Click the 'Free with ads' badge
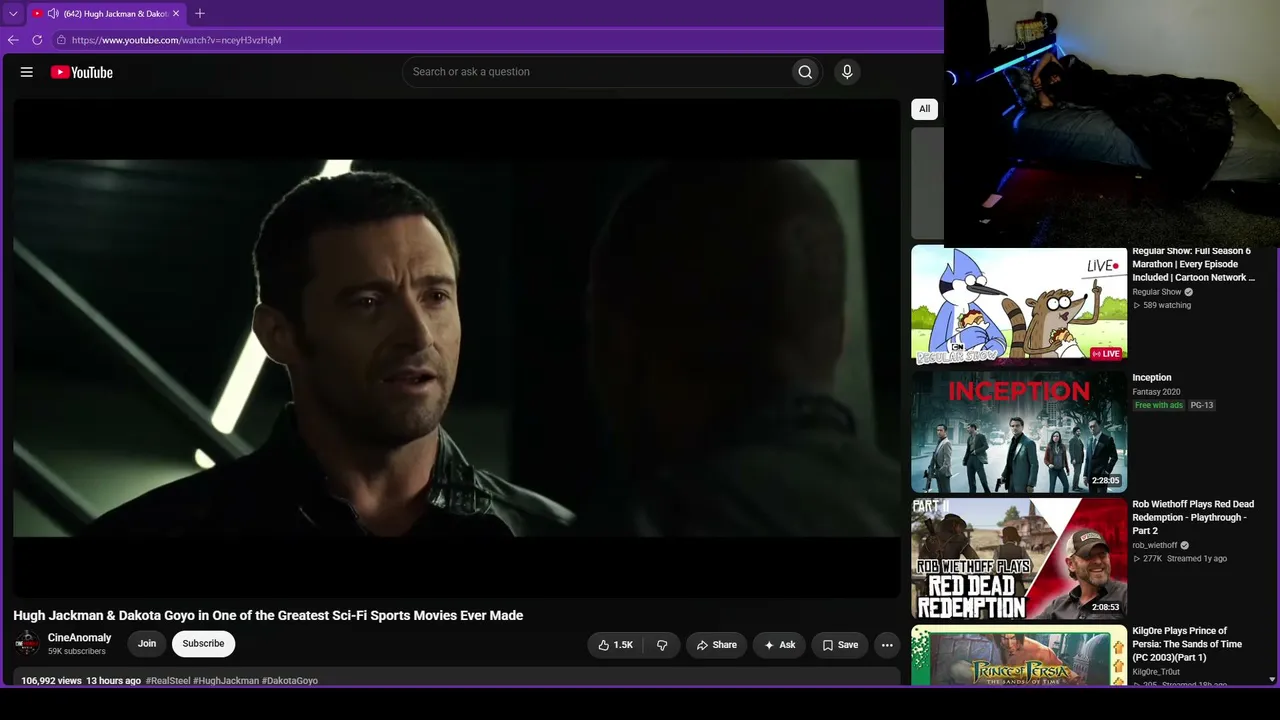The image size is (1280, 720). (x=1159, y=405)
